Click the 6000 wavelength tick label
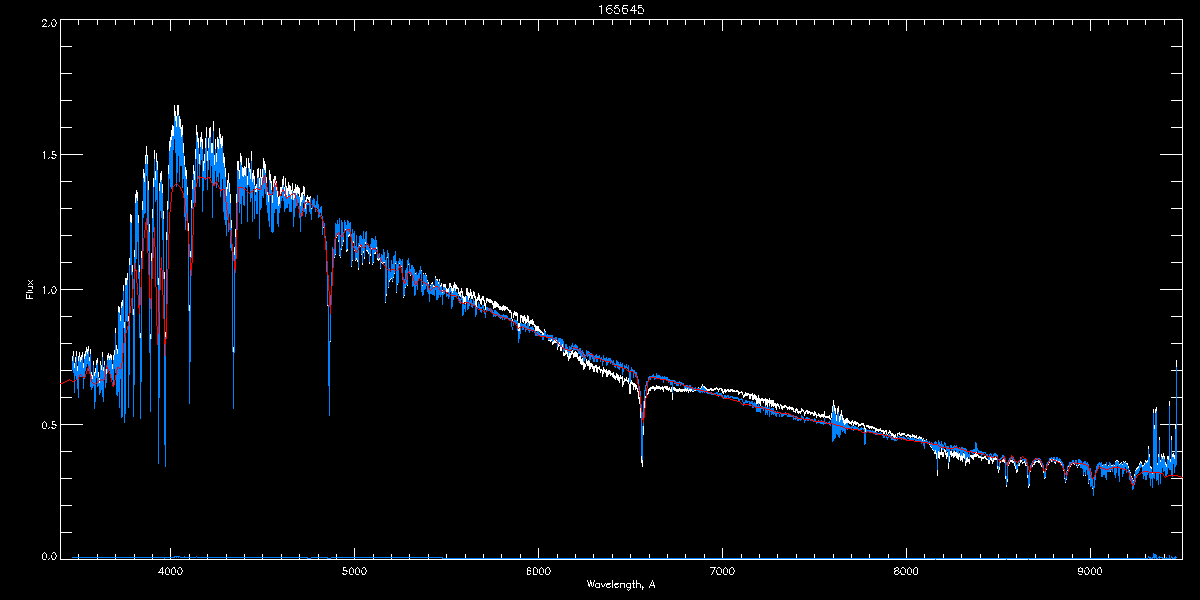Screen dimensions: 1200x600 538,572
